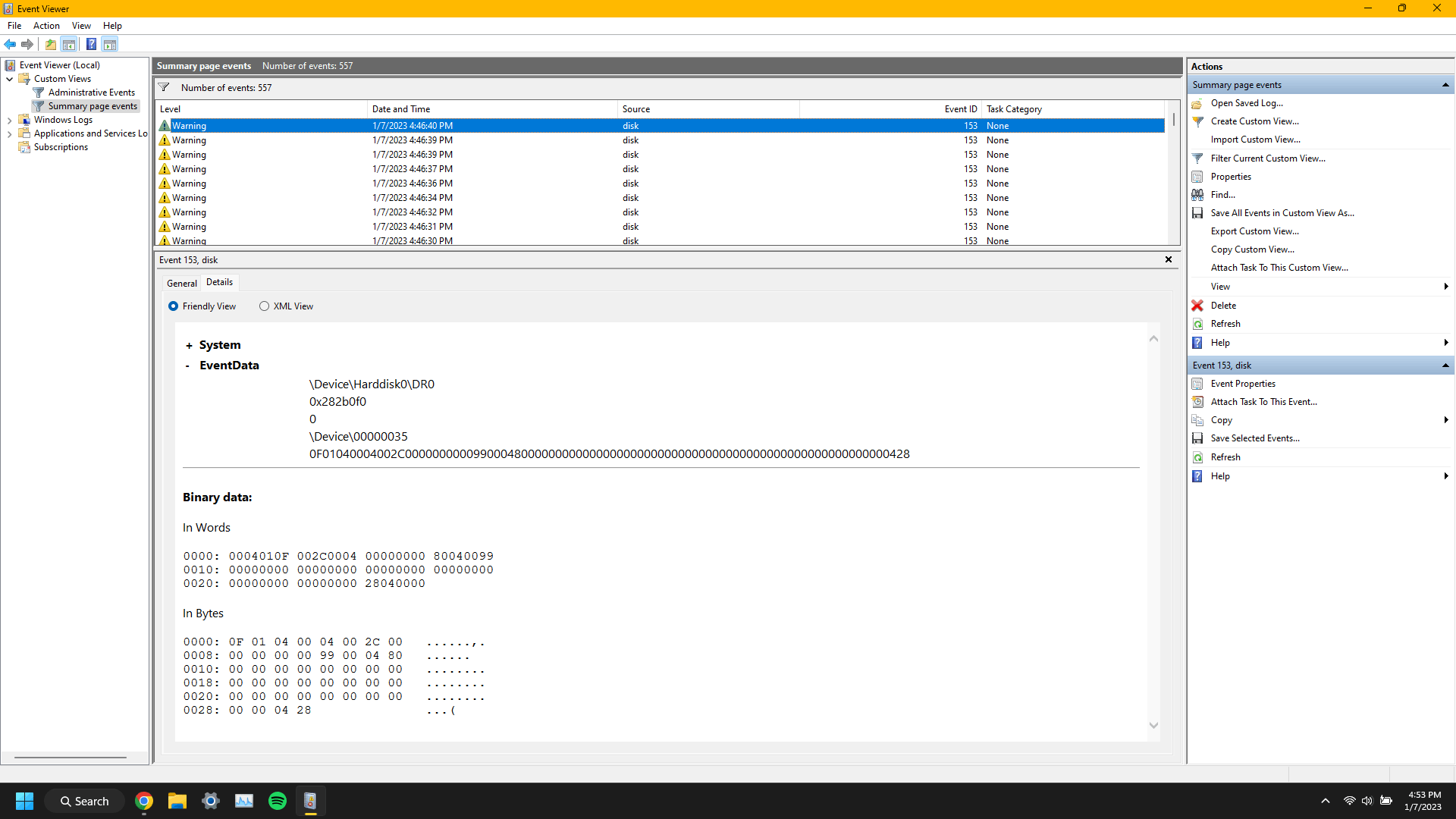1456x819 pixels.
Task: Open Event Properties in the actions pane
Action: [x=1243, y=384]
